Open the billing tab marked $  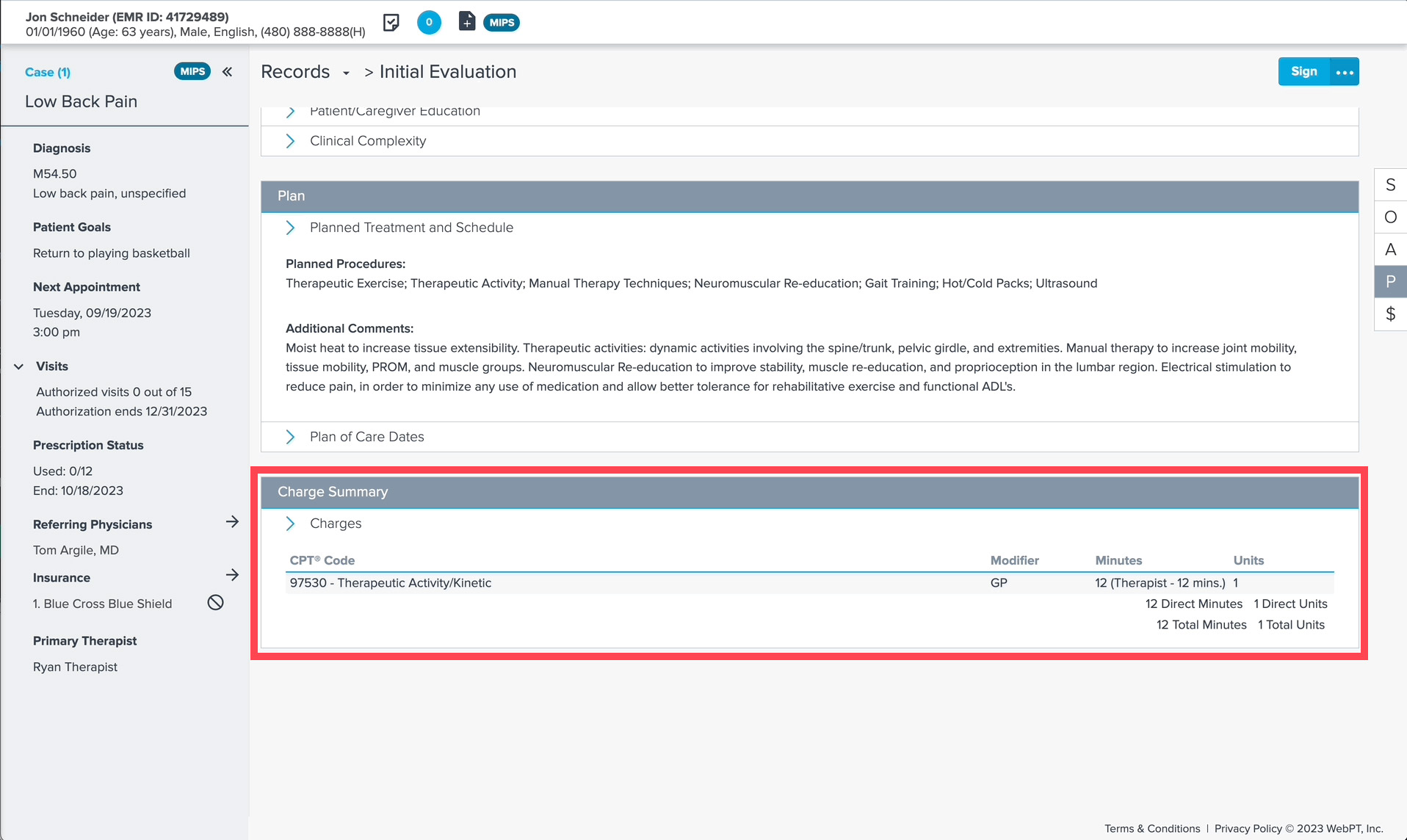pos(1390,314)
